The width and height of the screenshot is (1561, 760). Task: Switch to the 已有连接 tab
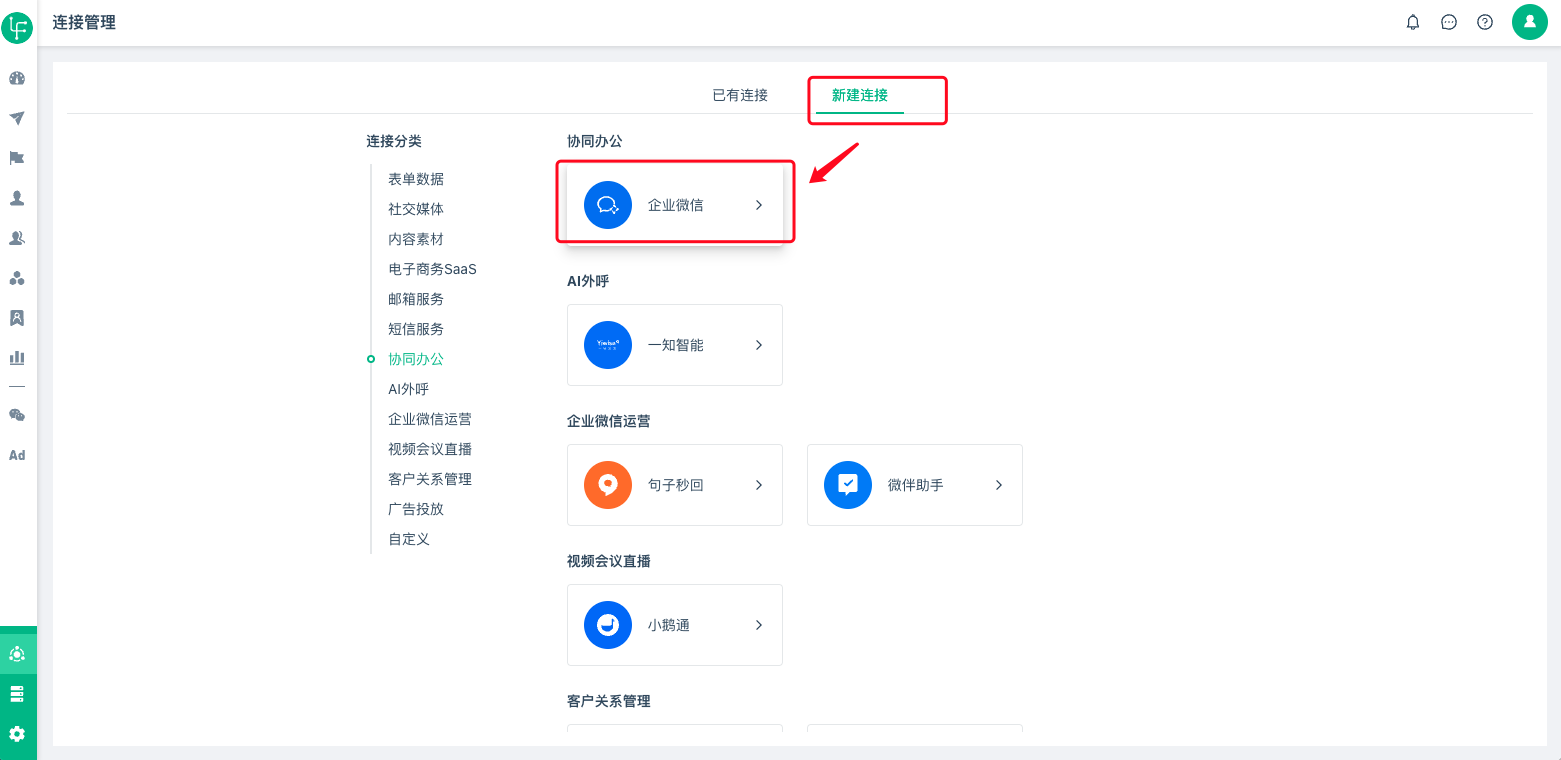(740, 95)
